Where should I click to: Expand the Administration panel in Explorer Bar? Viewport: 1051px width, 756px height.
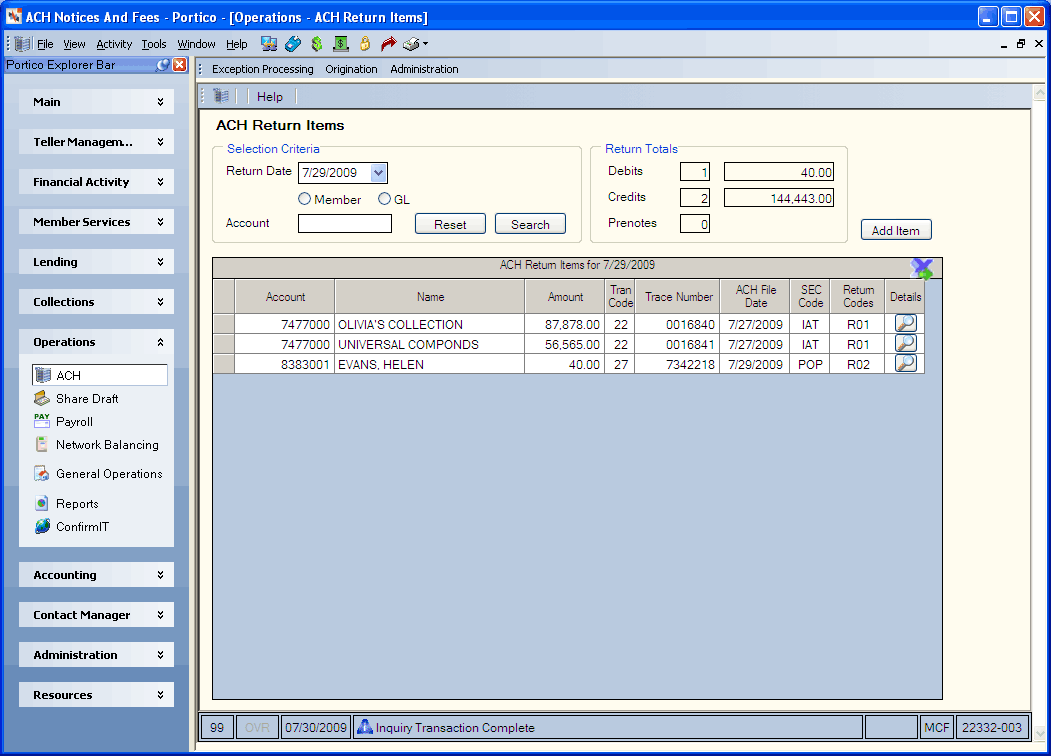tap(97, 655)
